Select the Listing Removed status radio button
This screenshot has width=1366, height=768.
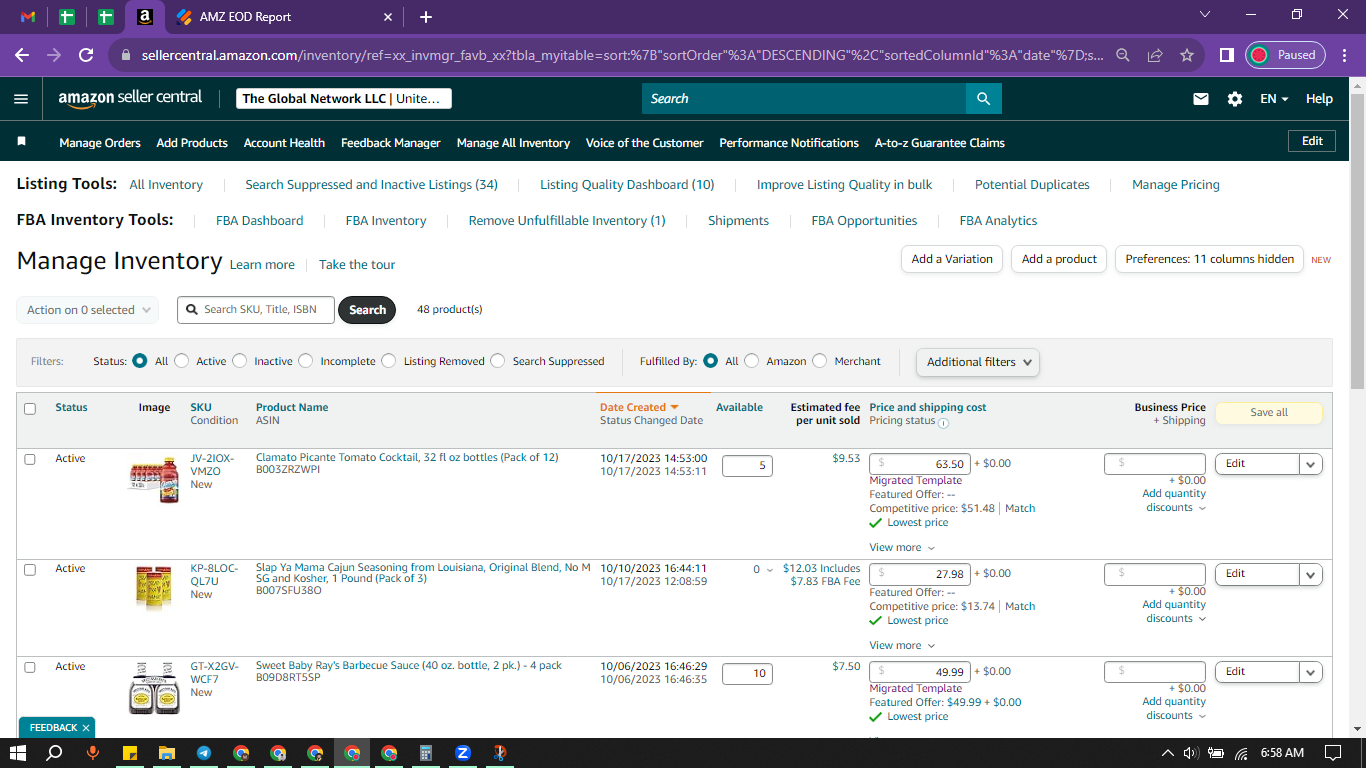(x=389, y=361)
